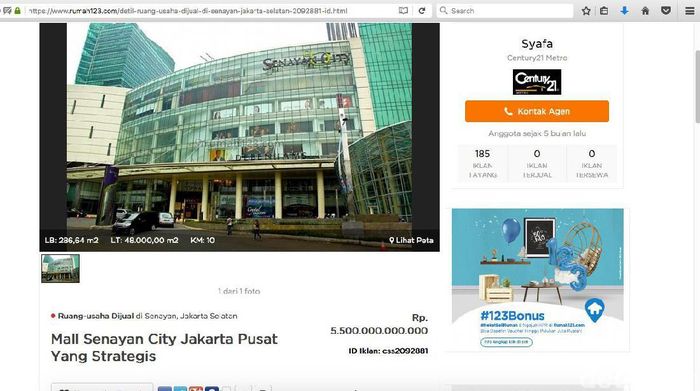Open the Pocket shield icon

(x=666, y=11)
